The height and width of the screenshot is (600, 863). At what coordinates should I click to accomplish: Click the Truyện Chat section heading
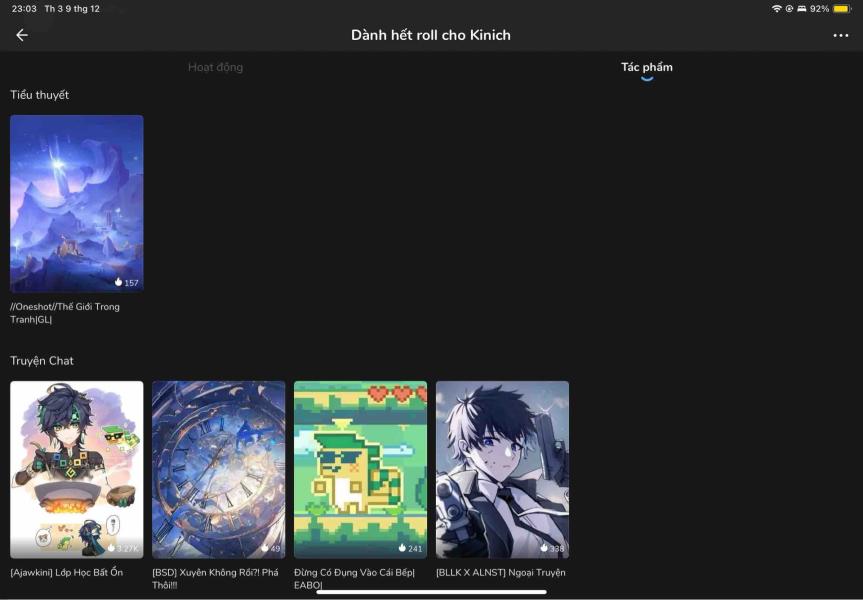(x=42, y=361)
